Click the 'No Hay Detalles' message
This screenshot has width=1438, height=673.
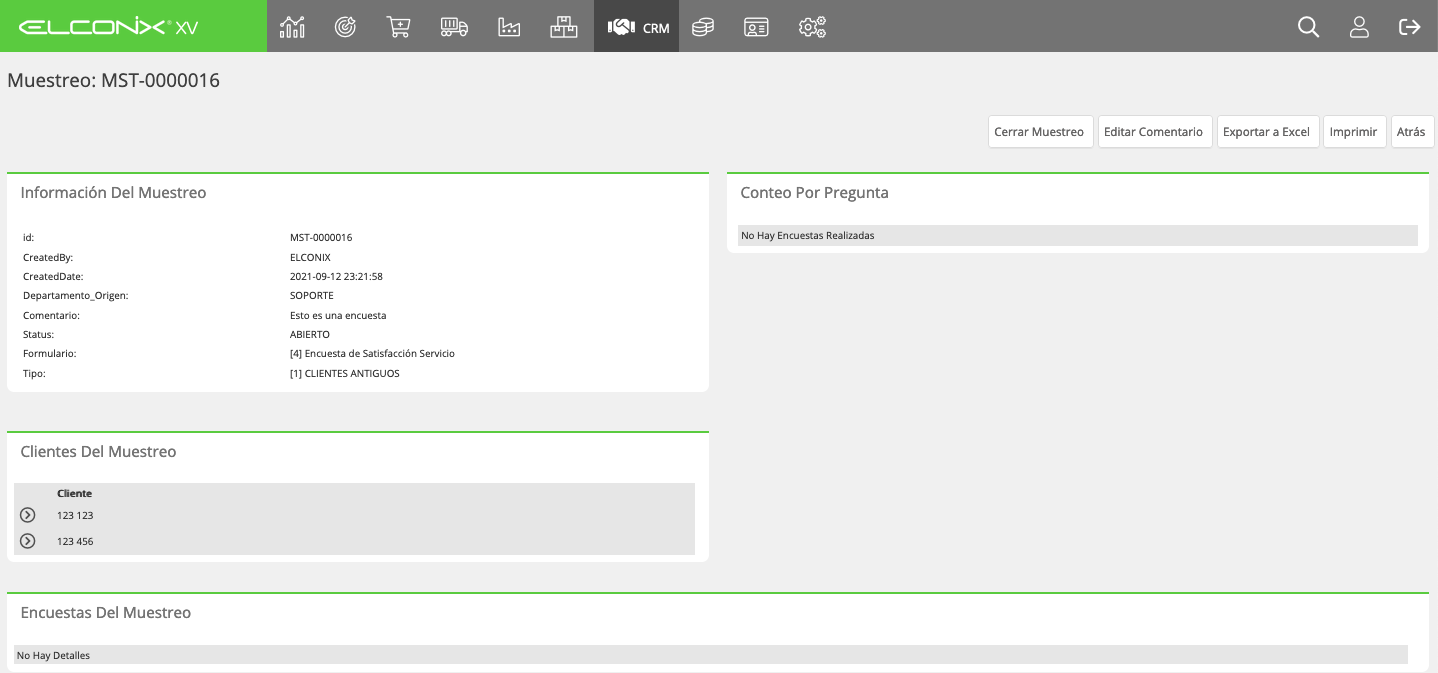[x=54, y=656]
